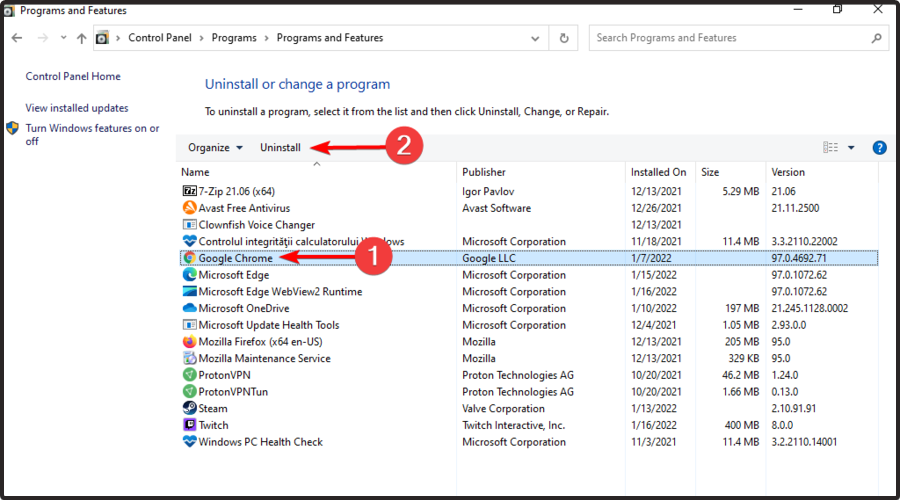Screen dimensions: 900x500
Task: Click the ProtonVPN icon
Action: (x=190, y=375)
